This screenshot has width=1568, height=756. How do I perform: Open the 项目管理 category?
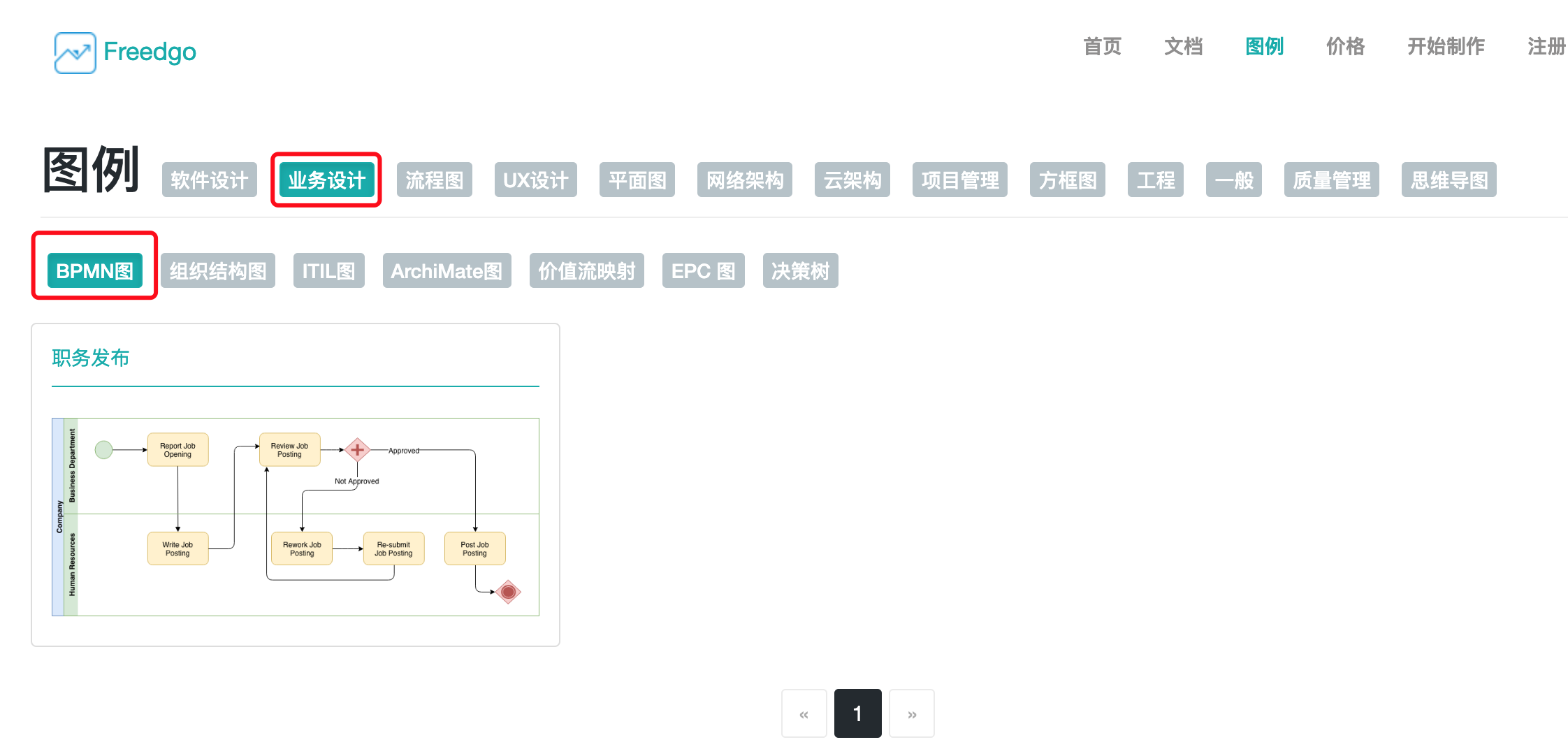click(x=960, y=180)
